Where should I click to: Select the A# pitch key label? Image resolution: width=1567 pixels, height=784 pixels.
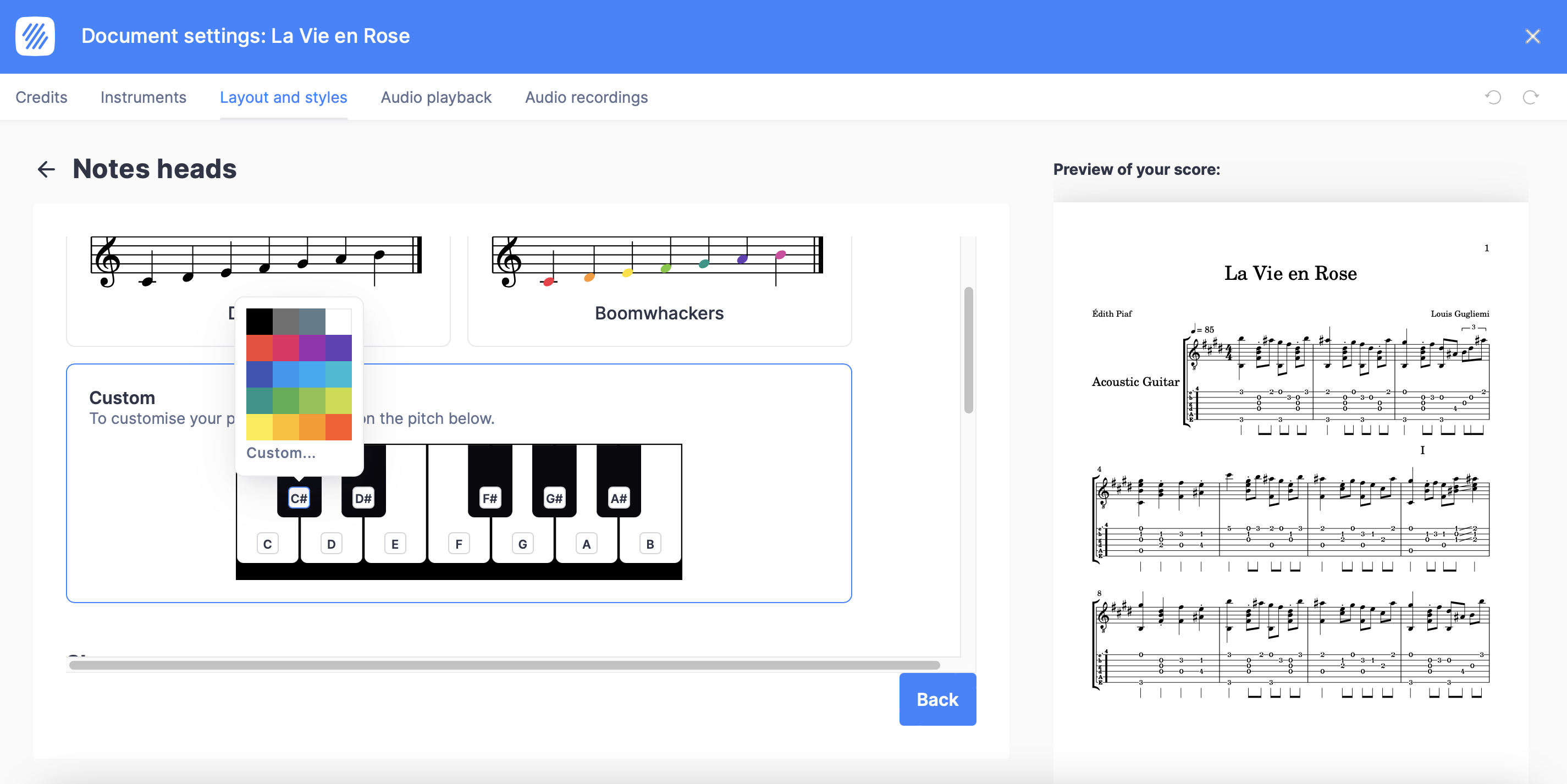(x=619, y=498)
